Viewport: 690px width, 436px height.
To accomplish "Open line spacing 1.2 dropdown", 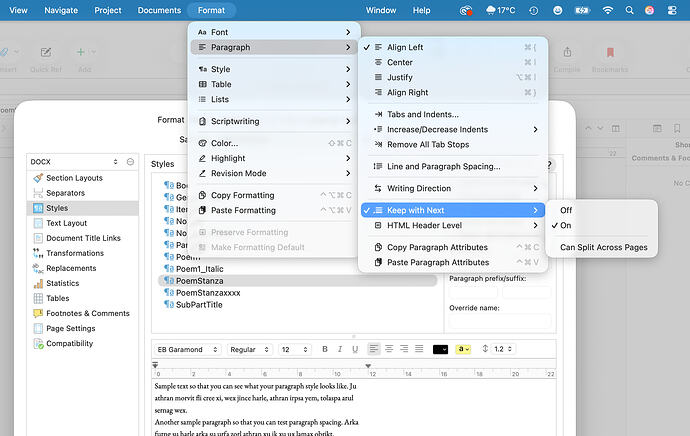I will (x=503, y=349).
